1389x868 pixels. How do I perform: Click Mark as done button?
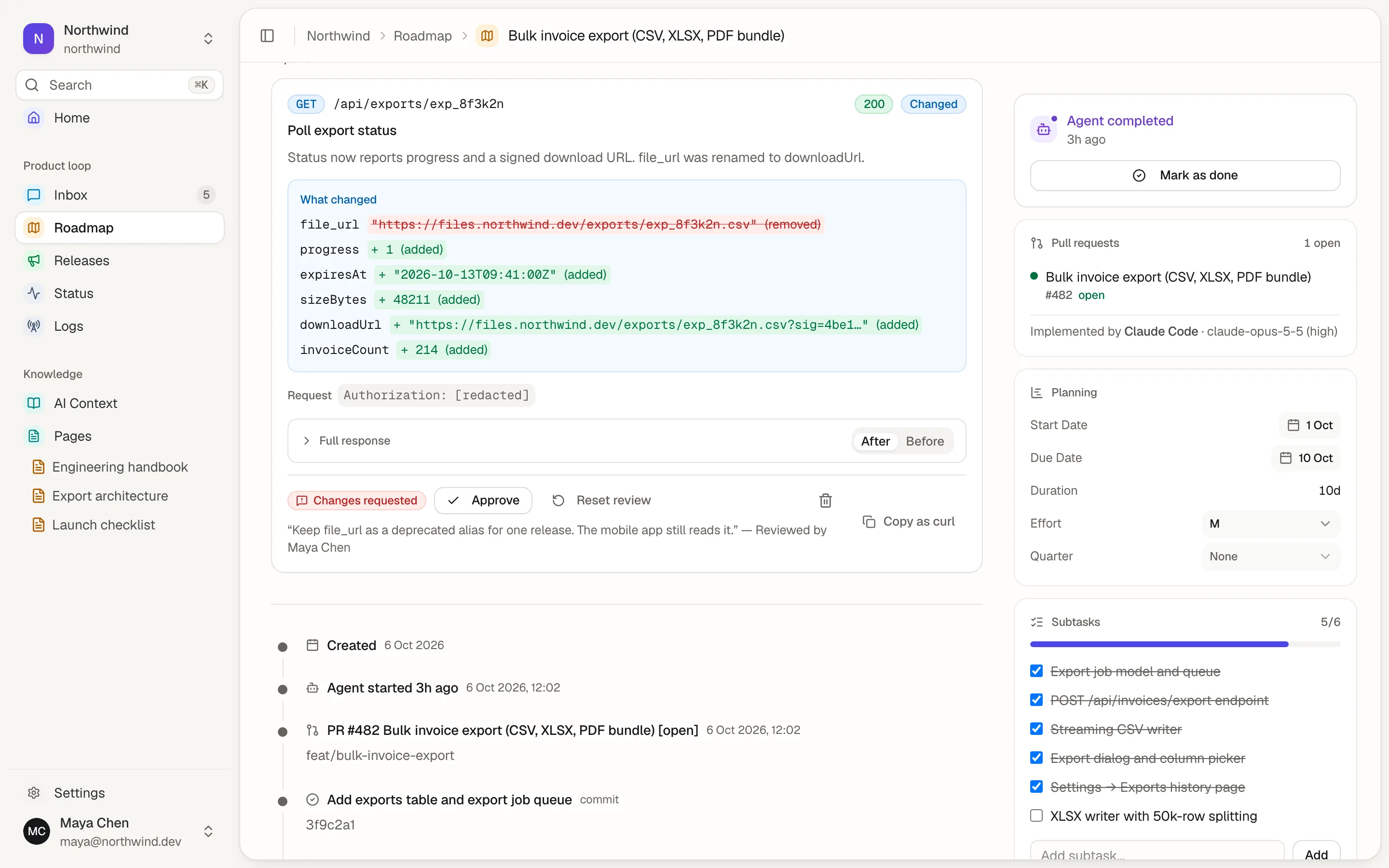point(1185,176)
